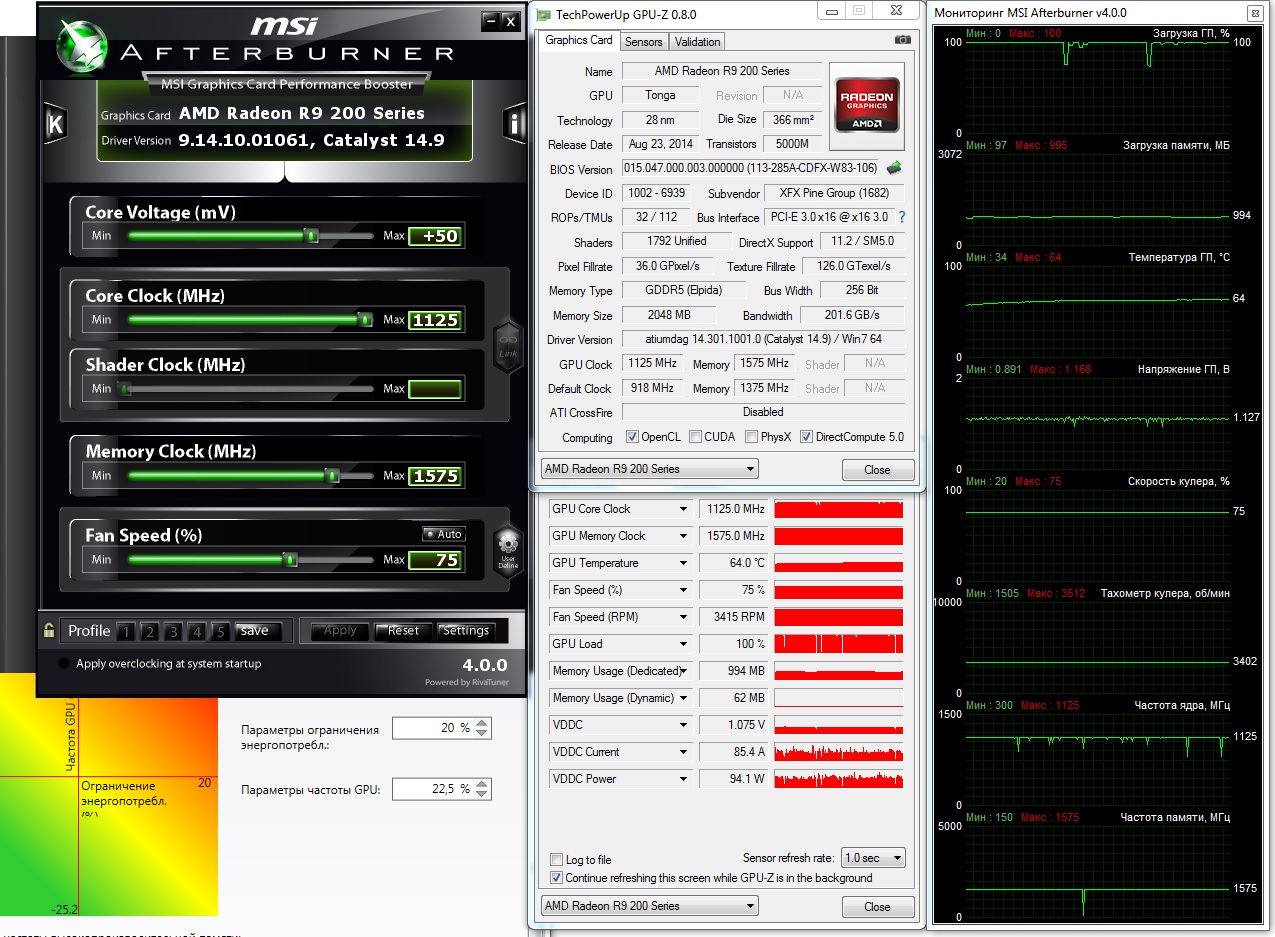Click the fan User Define gear icon

[x=508, y=547]
